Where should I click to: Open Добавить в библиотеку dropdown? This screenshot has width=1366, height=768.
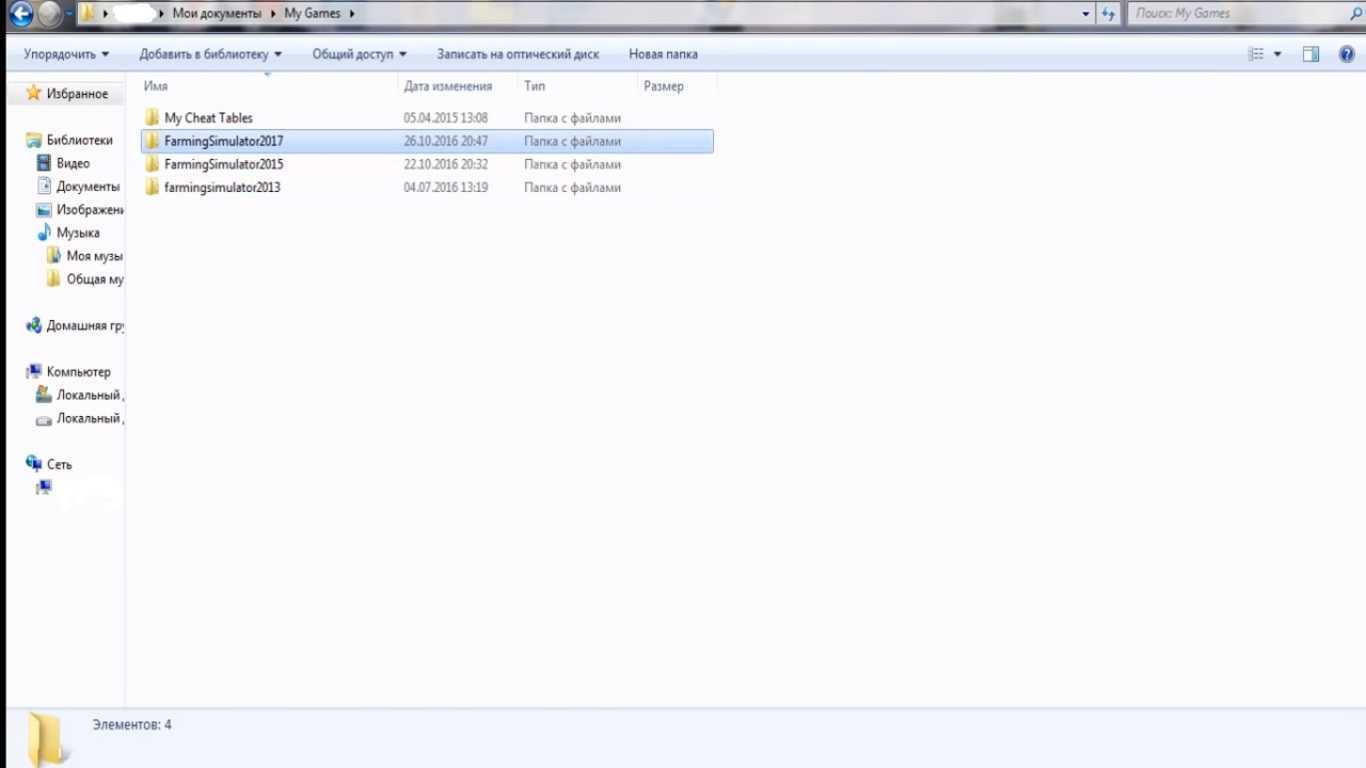[210, 54]
